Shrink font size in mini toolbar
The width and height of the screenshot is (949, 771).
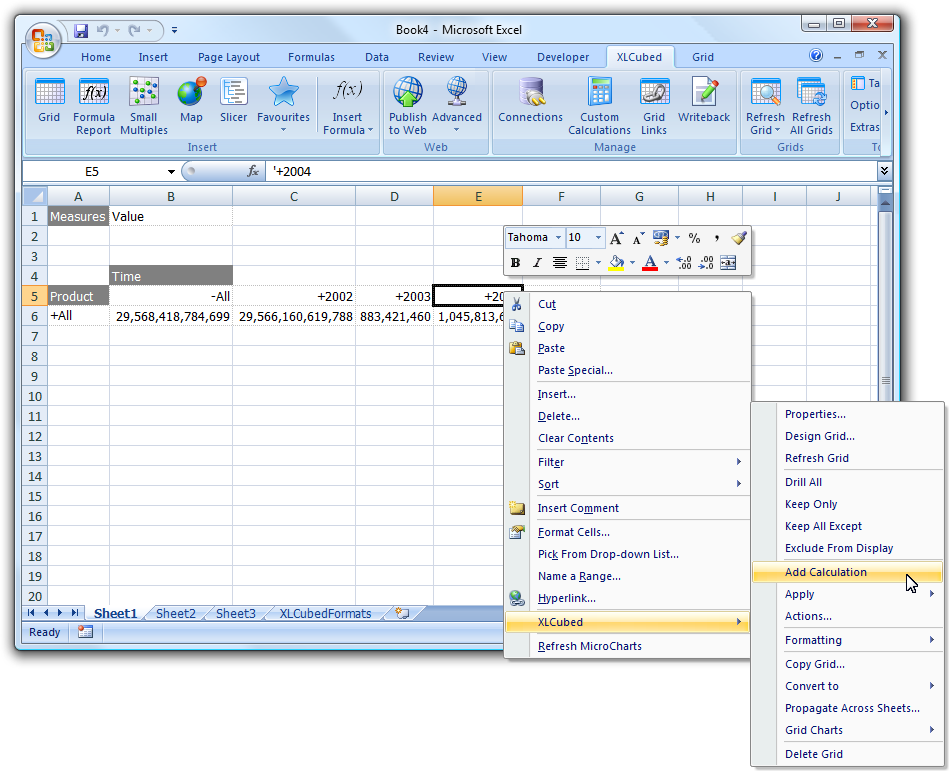[x=639, y=238]
